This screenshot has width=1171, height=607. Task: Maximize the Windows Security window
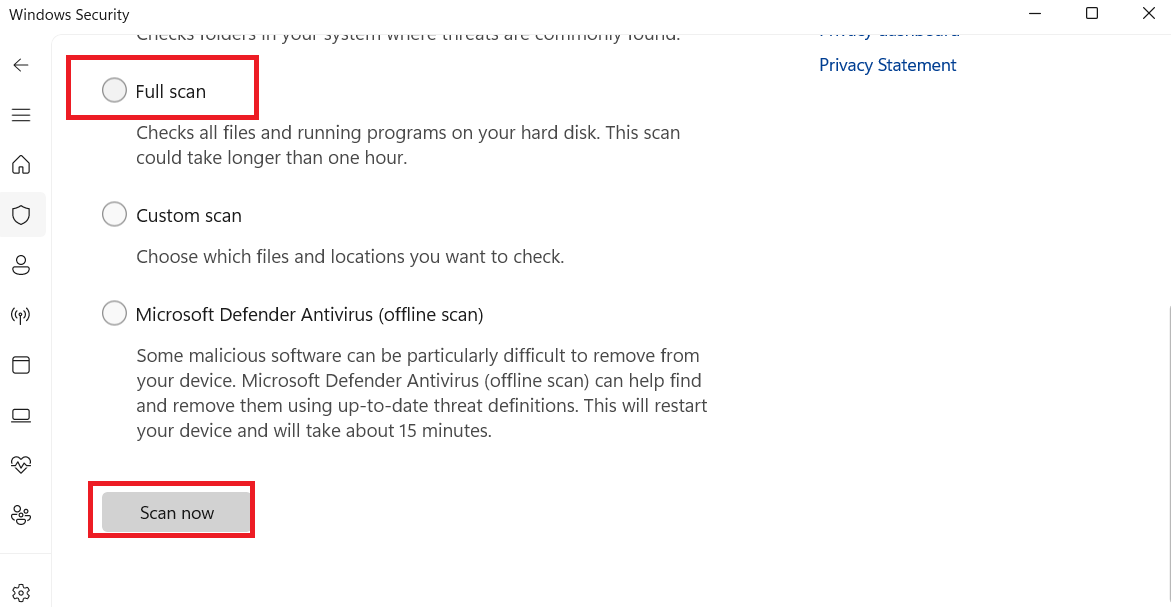1092,13
